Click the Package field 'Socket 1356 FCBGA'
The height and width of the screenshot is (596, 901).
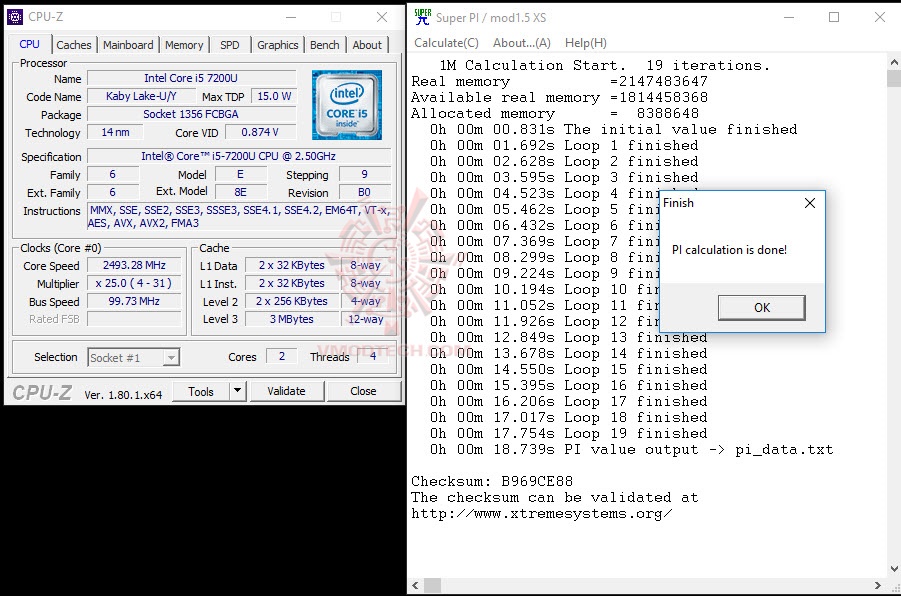(191, 114)
